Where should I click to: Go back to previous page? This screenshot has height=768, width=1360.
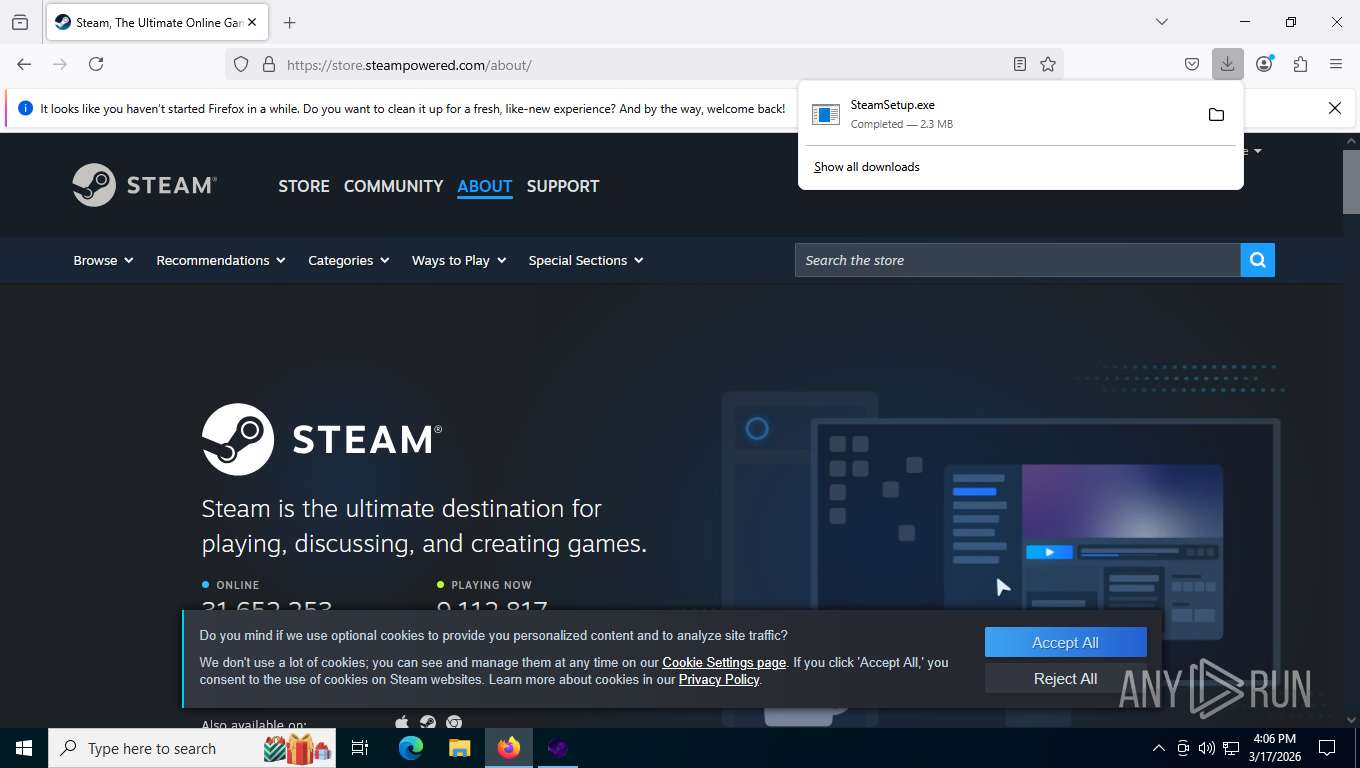(x=24, y=64)
